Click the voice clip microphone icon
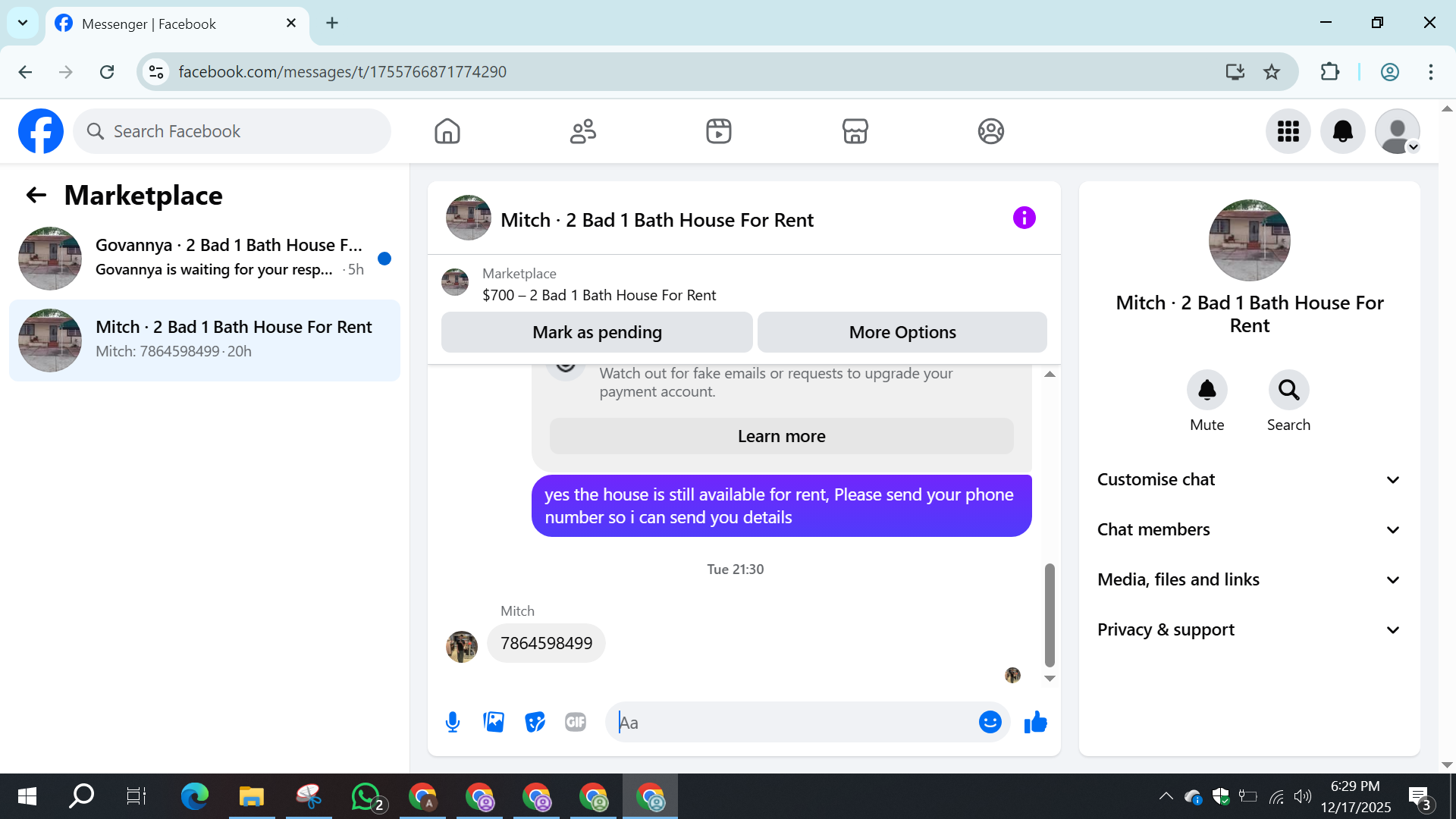The height and width of the screenshot is (819, 1456). (453, 722)
